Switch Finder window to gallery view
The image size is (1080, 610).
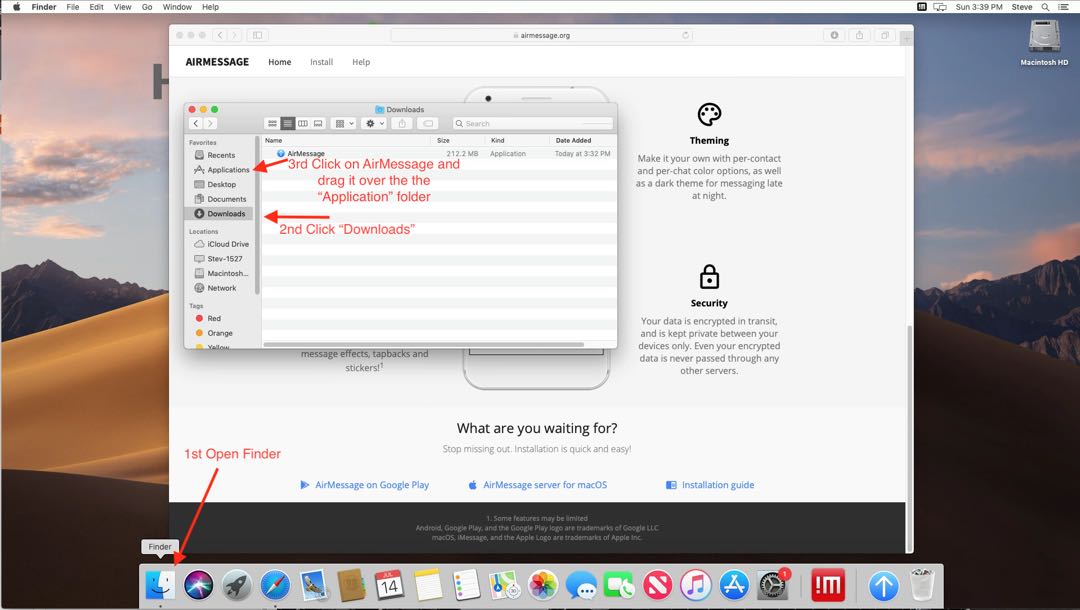(x=318, y=123)
